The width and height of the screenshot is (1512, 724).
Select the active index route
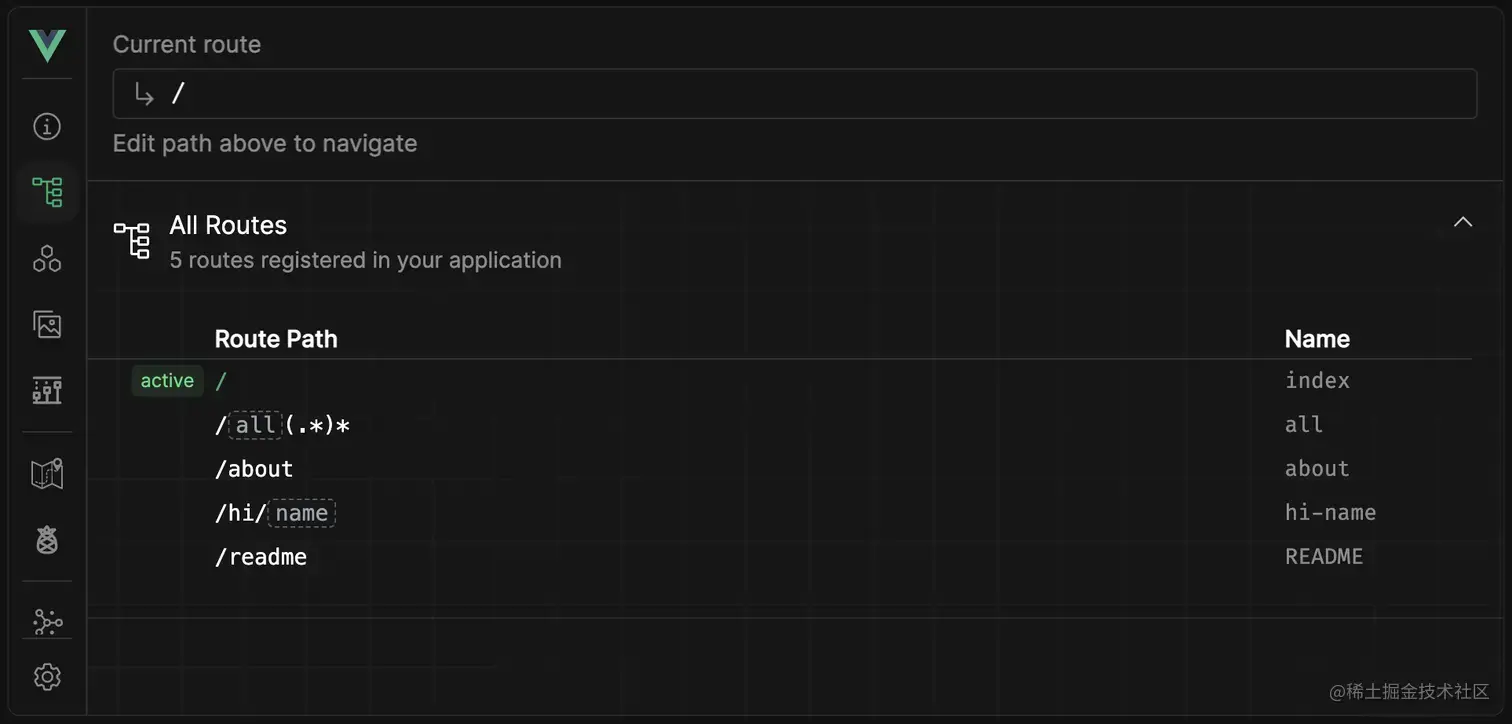point(221,381)
